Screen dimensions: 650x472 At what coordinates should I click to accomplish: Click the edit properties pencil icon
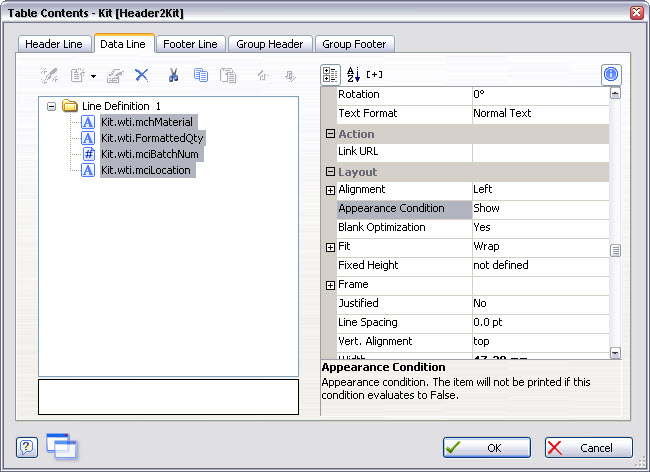click(x=115, y=75)
